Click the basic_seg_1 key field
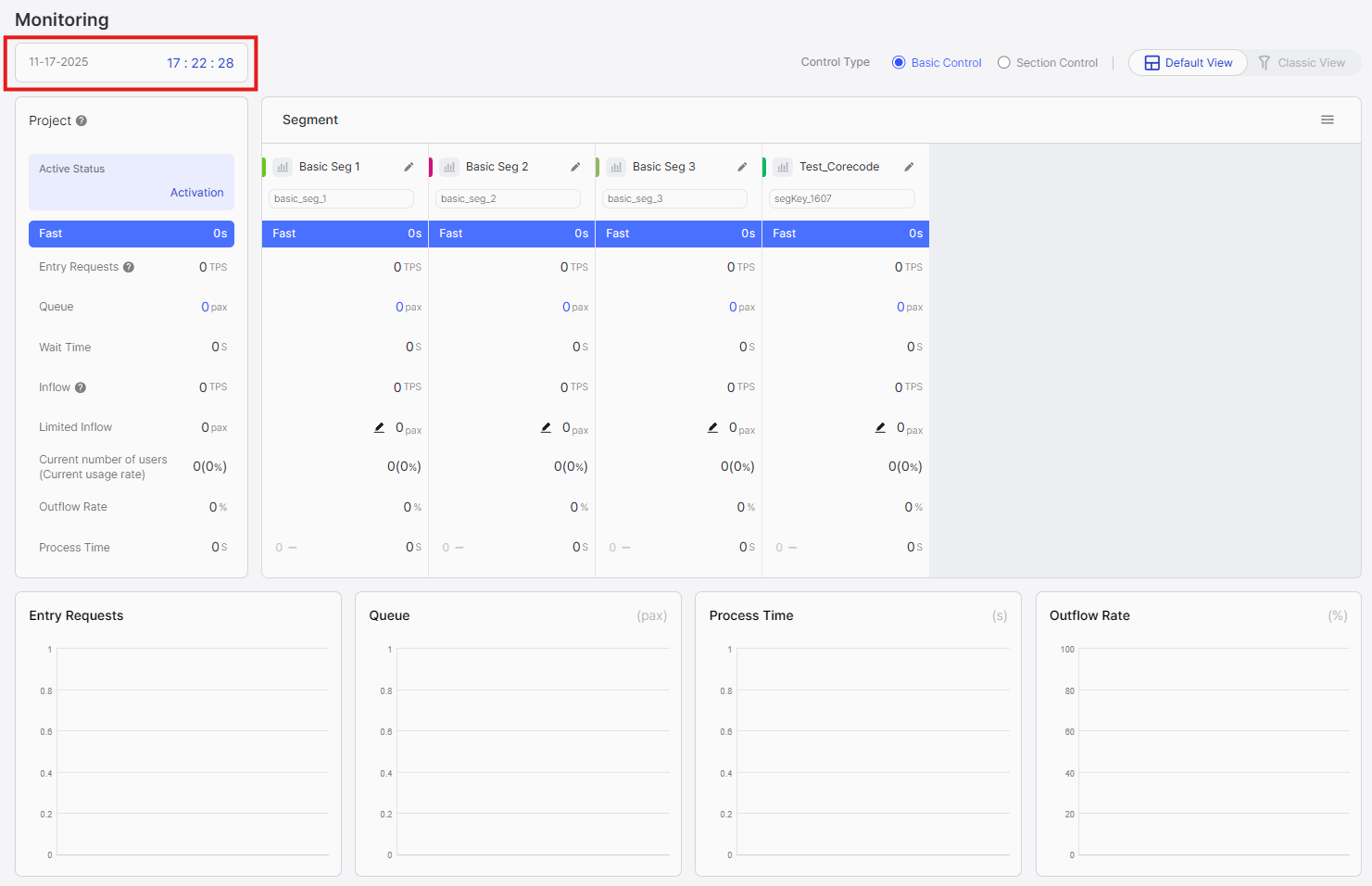The image size is (1372, 886). pyautogui.click(x=341, y=199)
